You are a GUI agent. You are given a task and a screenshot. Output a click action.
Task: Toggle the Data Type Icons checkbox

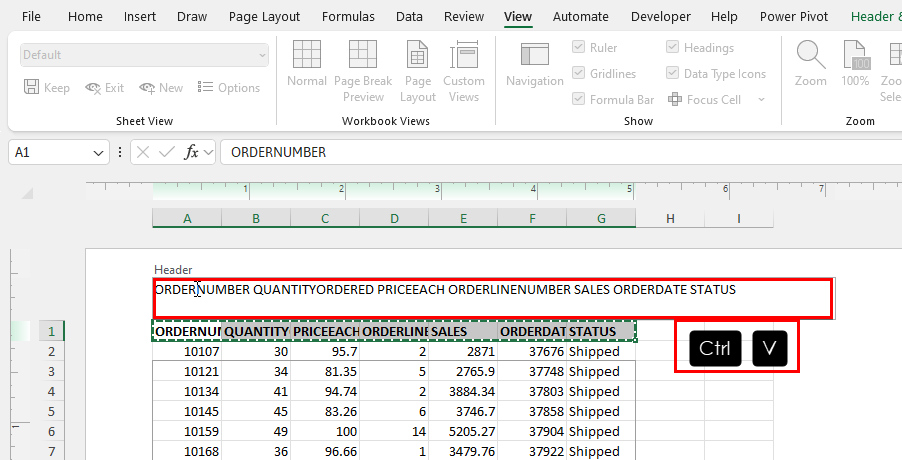click(672, 73)
